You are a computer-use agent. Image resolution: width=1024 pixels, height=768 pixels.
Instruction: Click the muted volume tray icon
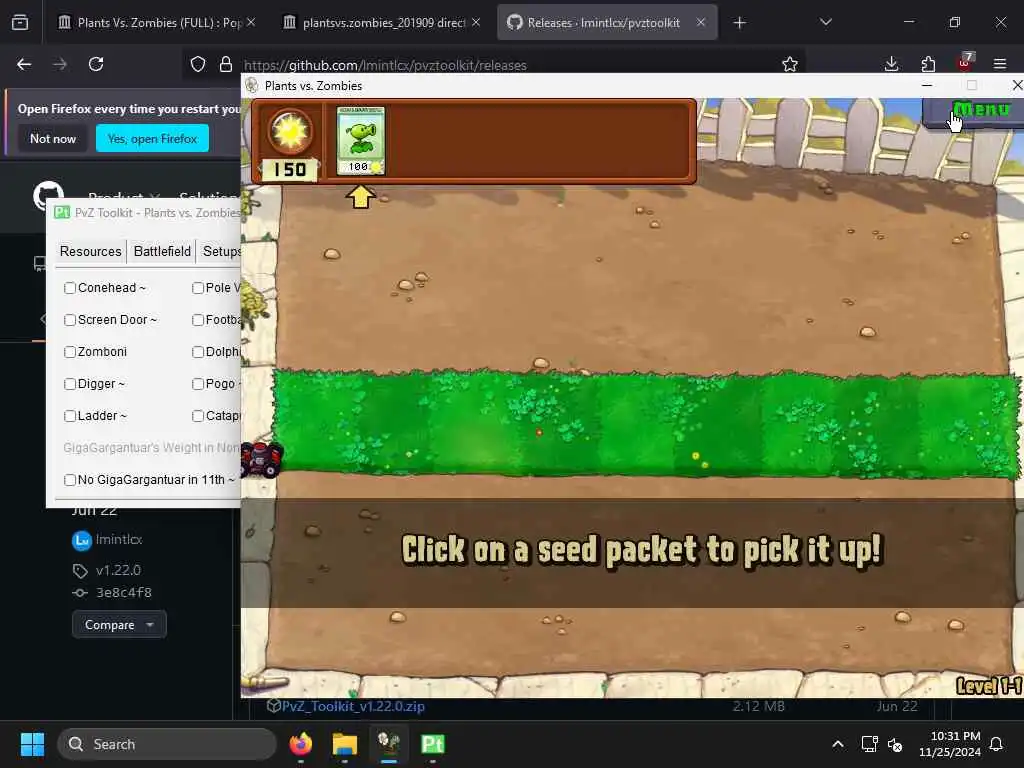[x=895, y=744]
